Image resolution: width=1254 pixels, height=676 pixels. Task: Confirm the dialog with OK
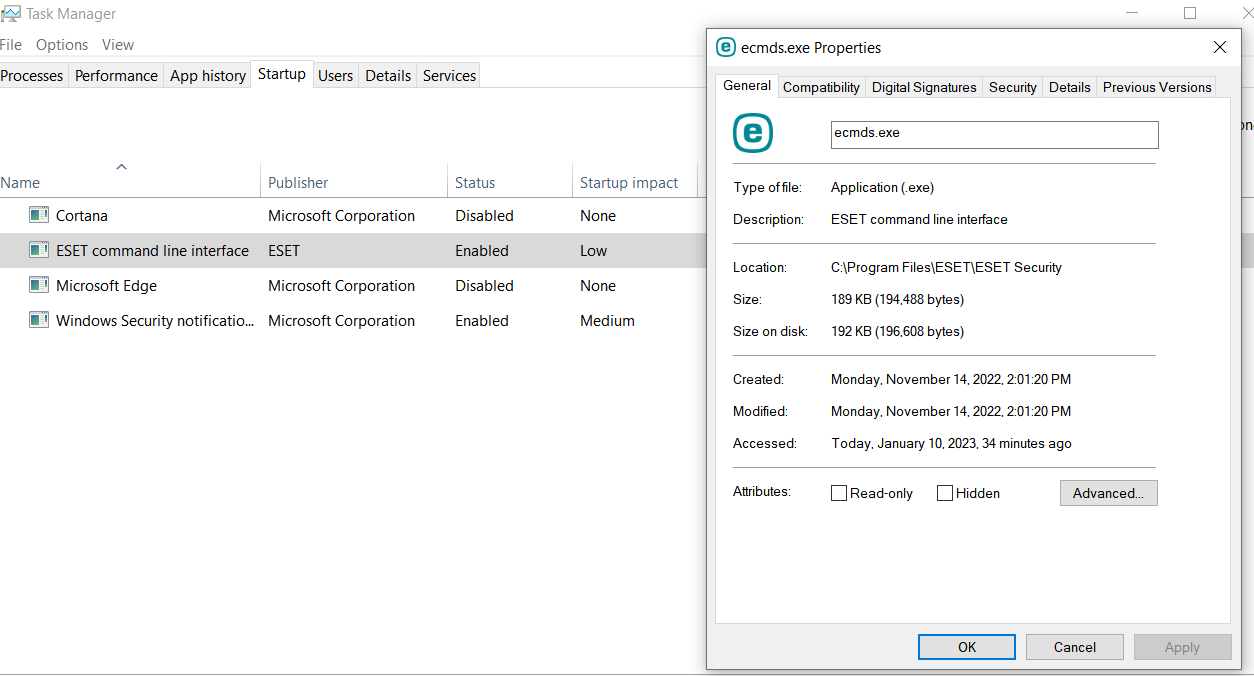click(967, 647)
